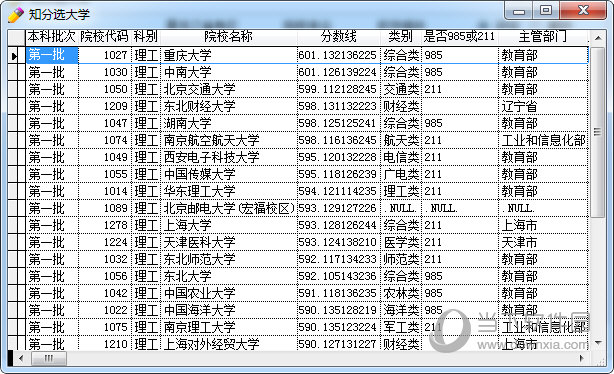The image size is (614, 374).
Task: Select the 中国农业大学 name cell
Action: pos(229,293)
